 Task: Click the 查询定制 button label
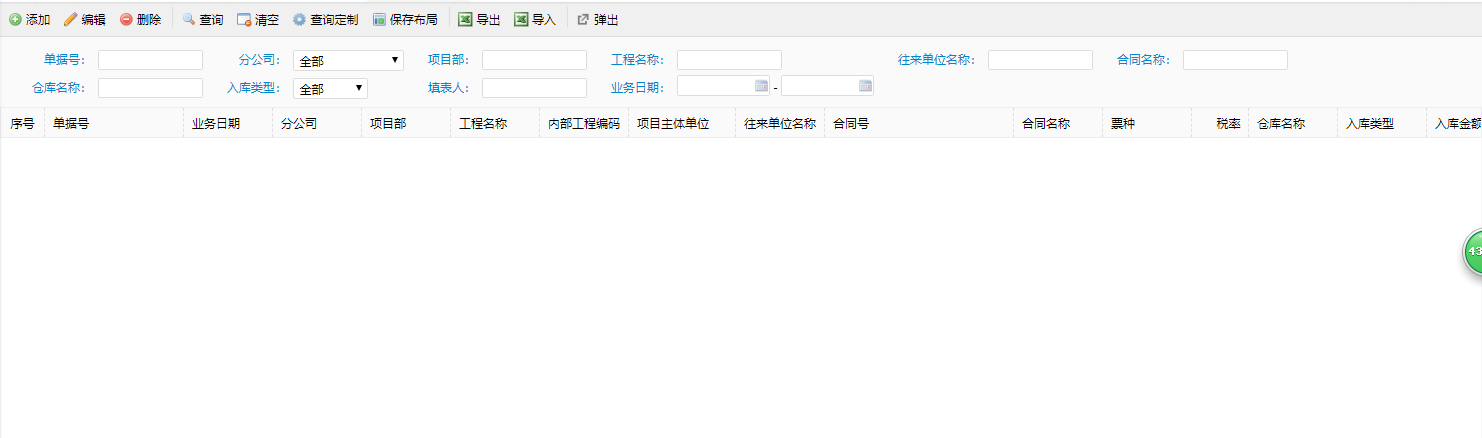pos(334,20)
